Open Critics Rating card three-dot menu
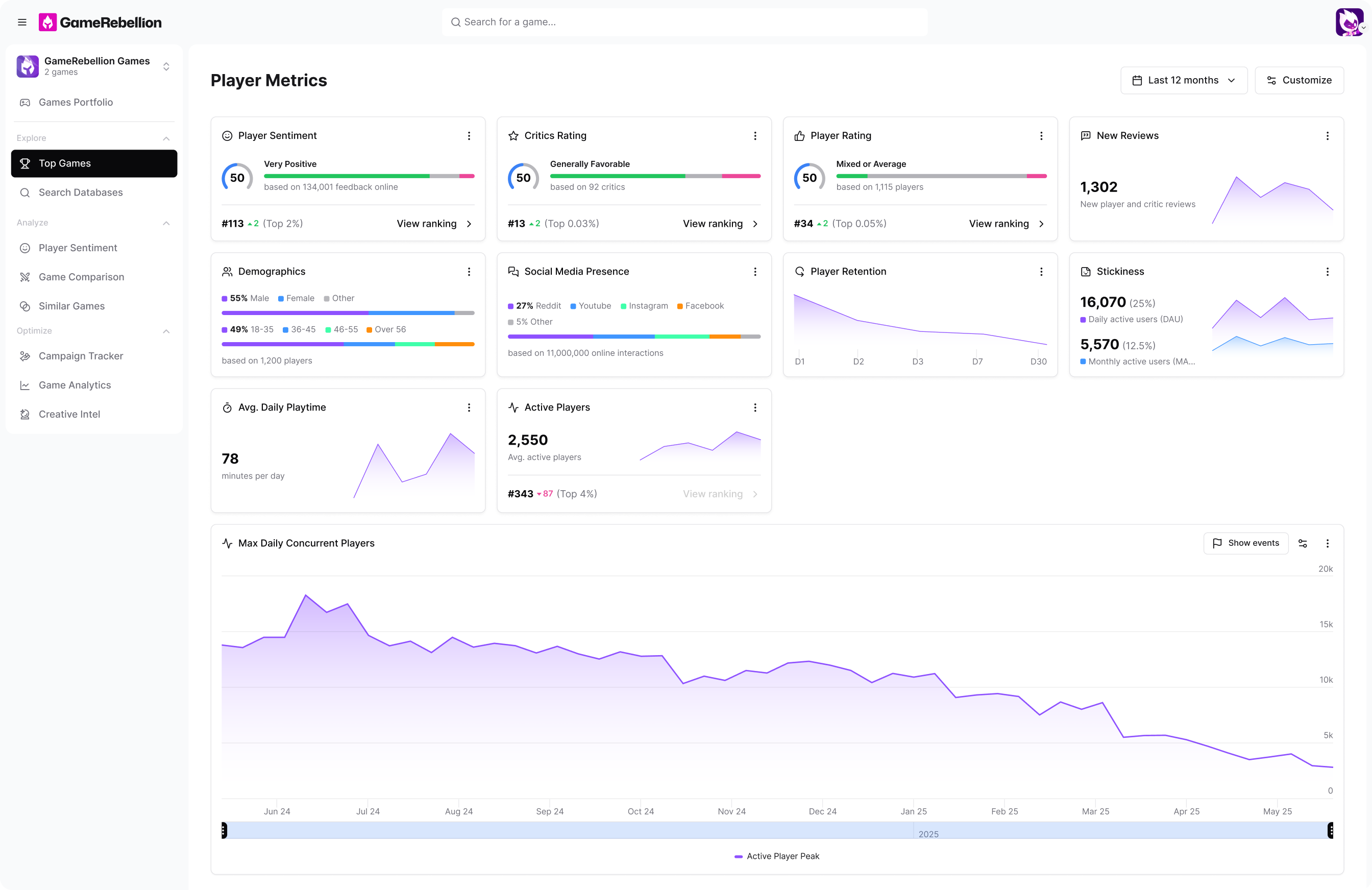This screenshot has width=1372, height=890. click(x=754, y=135)
